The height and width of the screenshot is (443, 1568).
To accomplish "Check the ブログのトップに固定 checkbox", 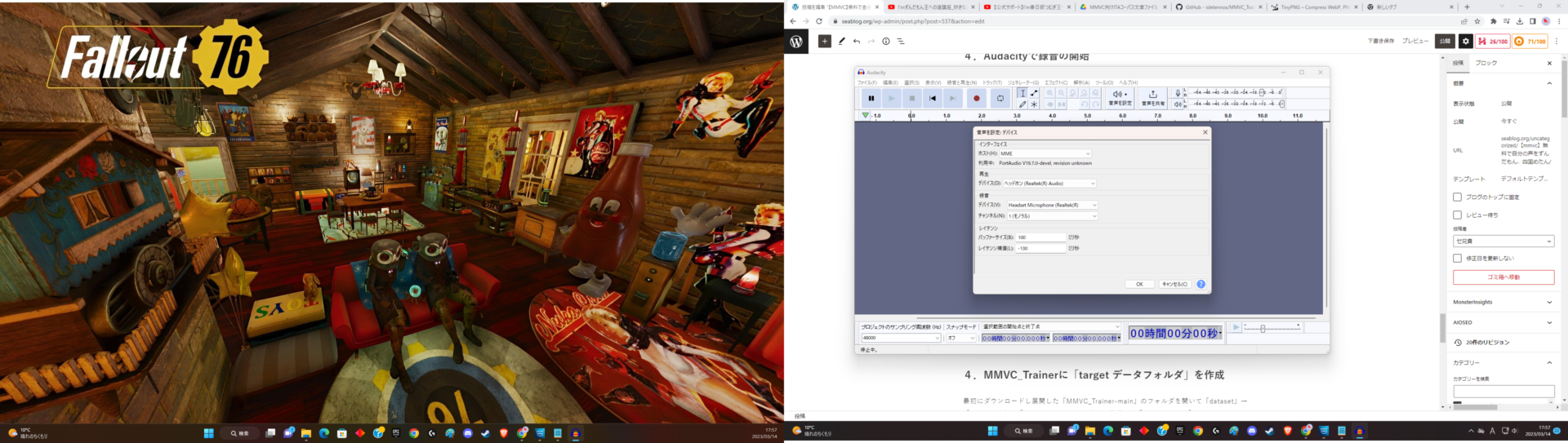I will click(x=1457, y=197).
